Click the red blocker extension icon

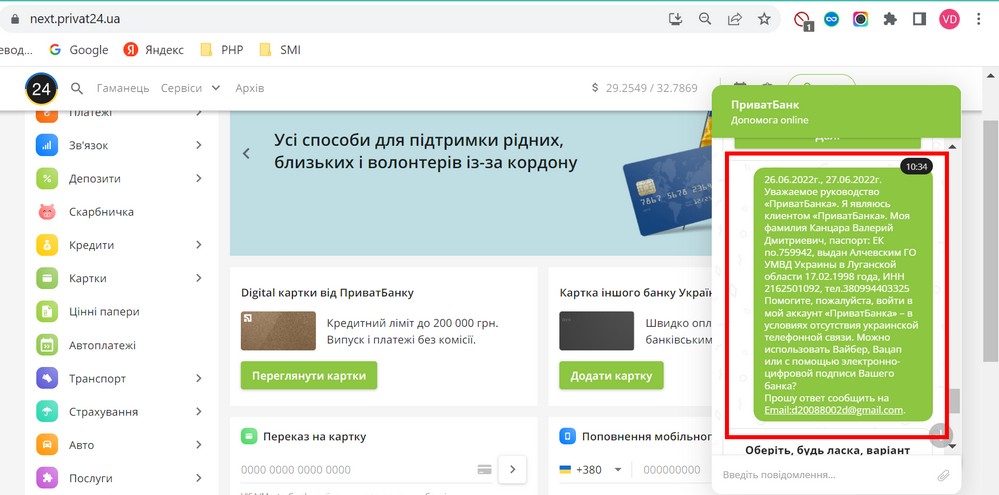803,20
